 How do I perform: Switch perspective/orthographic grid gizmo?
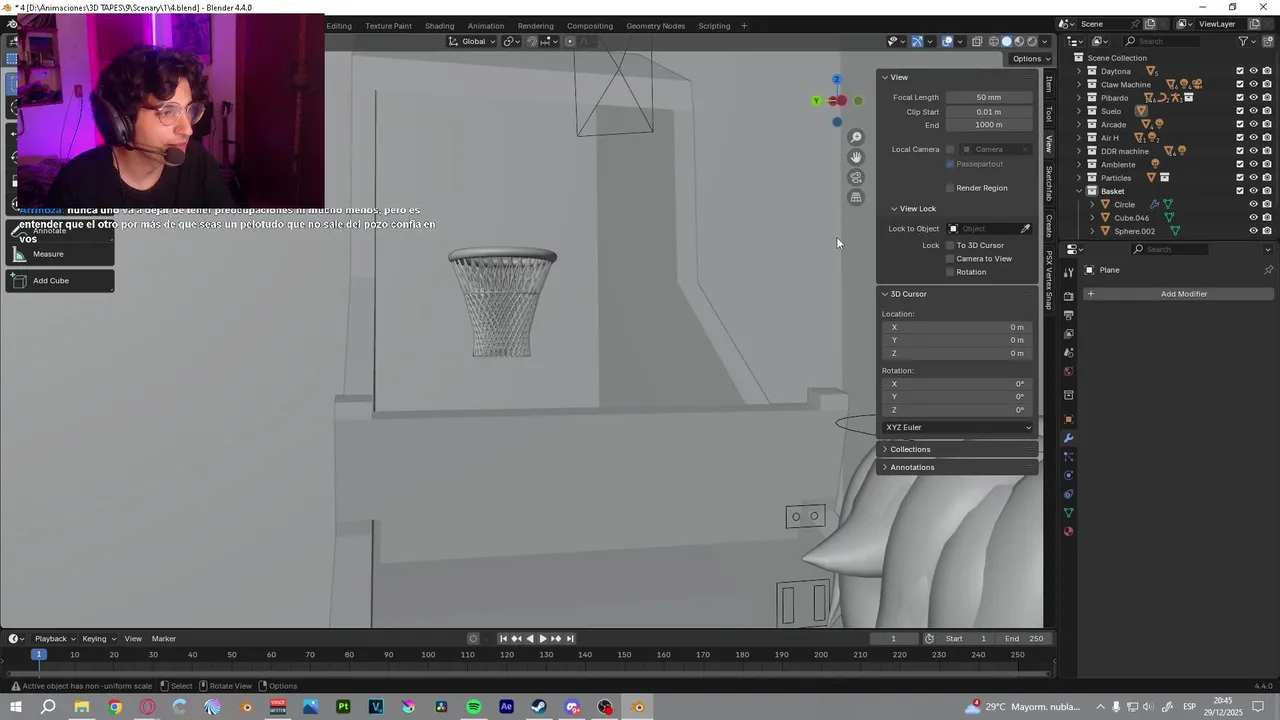[856, 197]
